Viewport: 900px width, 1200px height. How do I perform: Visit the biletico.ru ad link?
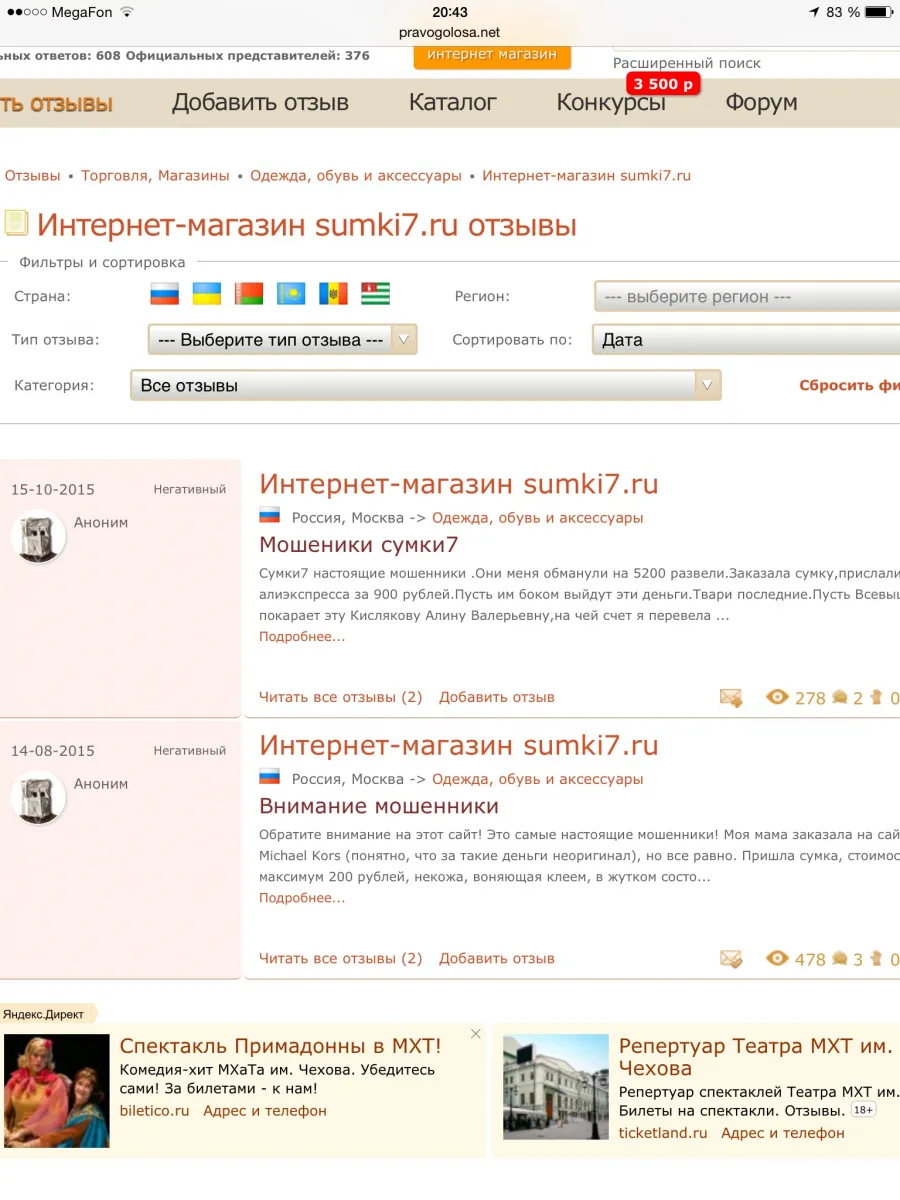154,1111
